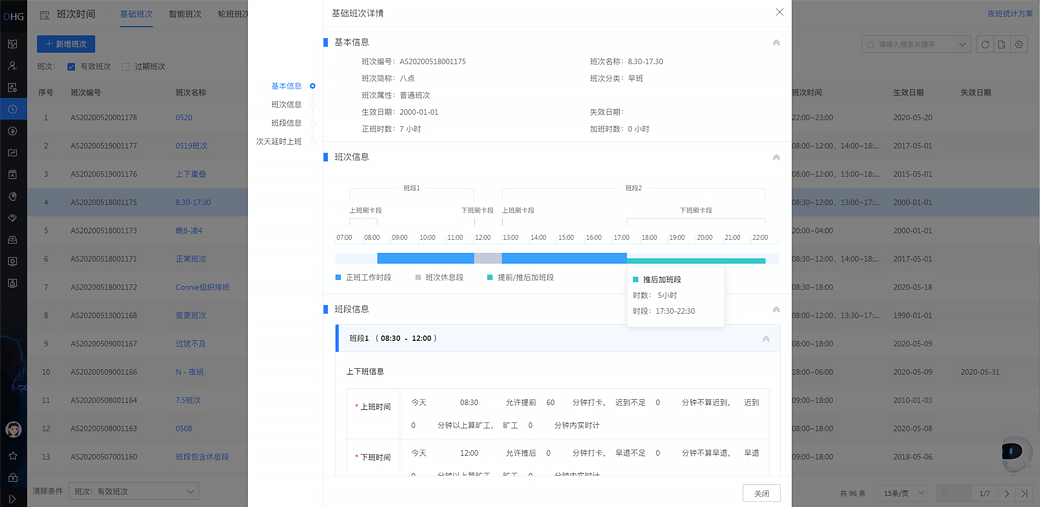Image resolution: width=1040 pixels, height=507 pixels.
Task: Jump to 班段信息 in the anchor navigation
Action: 286,123
